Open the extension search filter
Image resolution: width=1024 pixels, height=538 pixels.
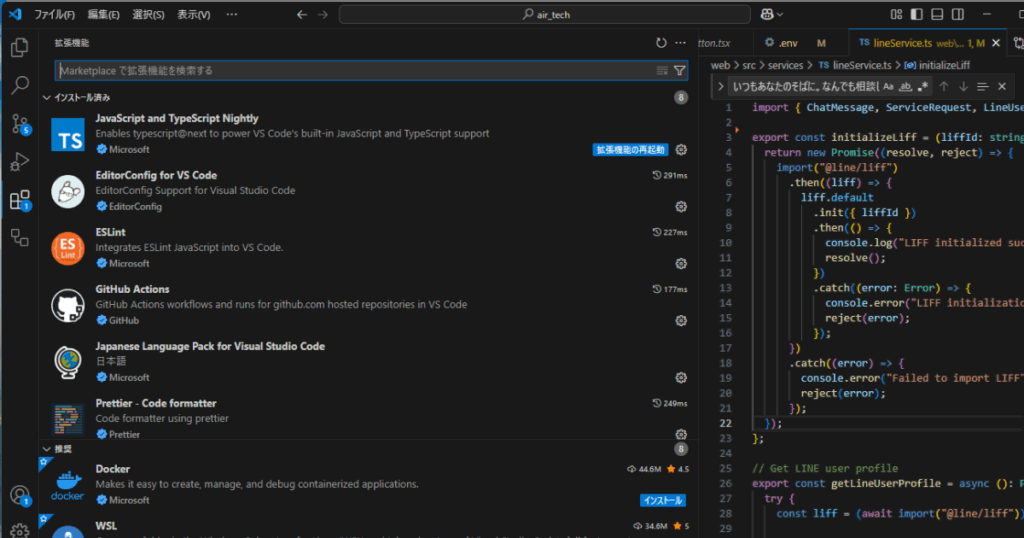[679, 71]
